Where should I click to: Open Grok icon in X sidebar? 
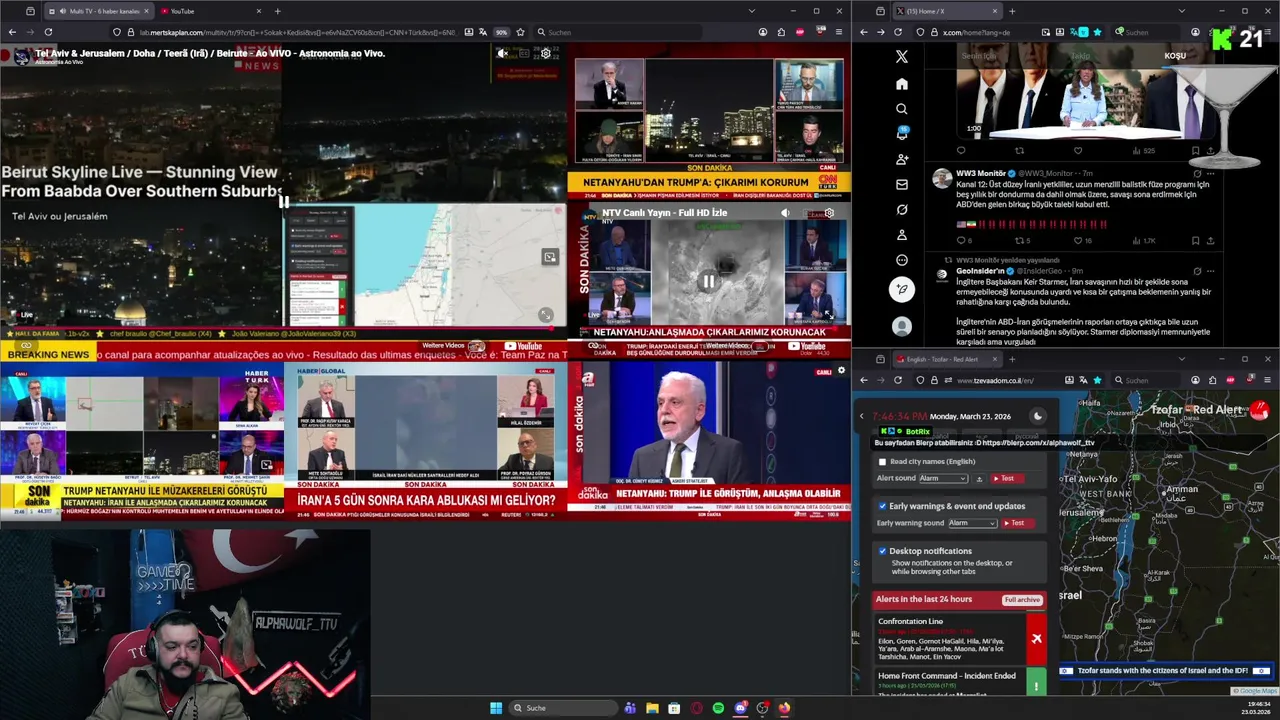coord(901,209)
